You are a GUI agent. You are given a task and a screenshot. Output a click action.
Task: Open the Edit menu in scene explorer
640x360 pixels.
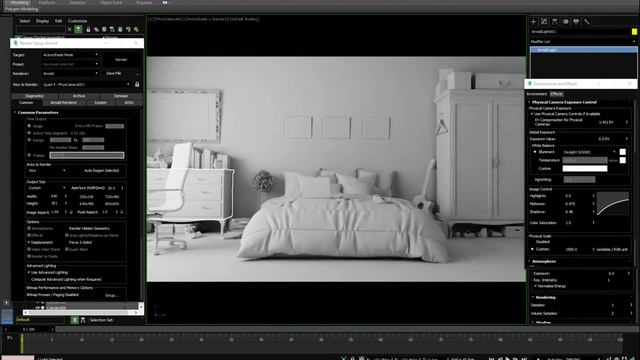(x=58, y=21)
